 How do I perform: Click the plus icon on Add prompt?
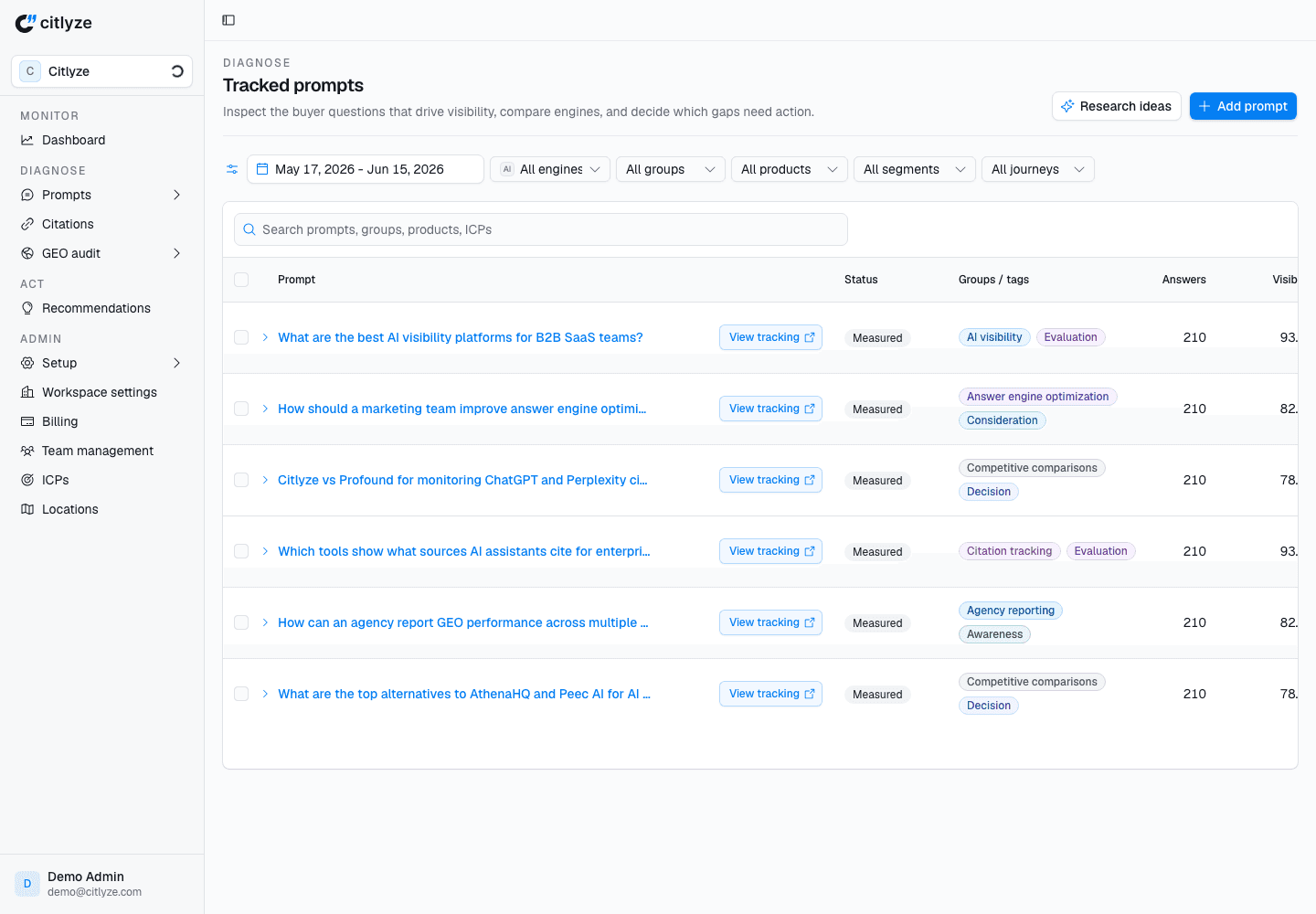point(1205,106)
